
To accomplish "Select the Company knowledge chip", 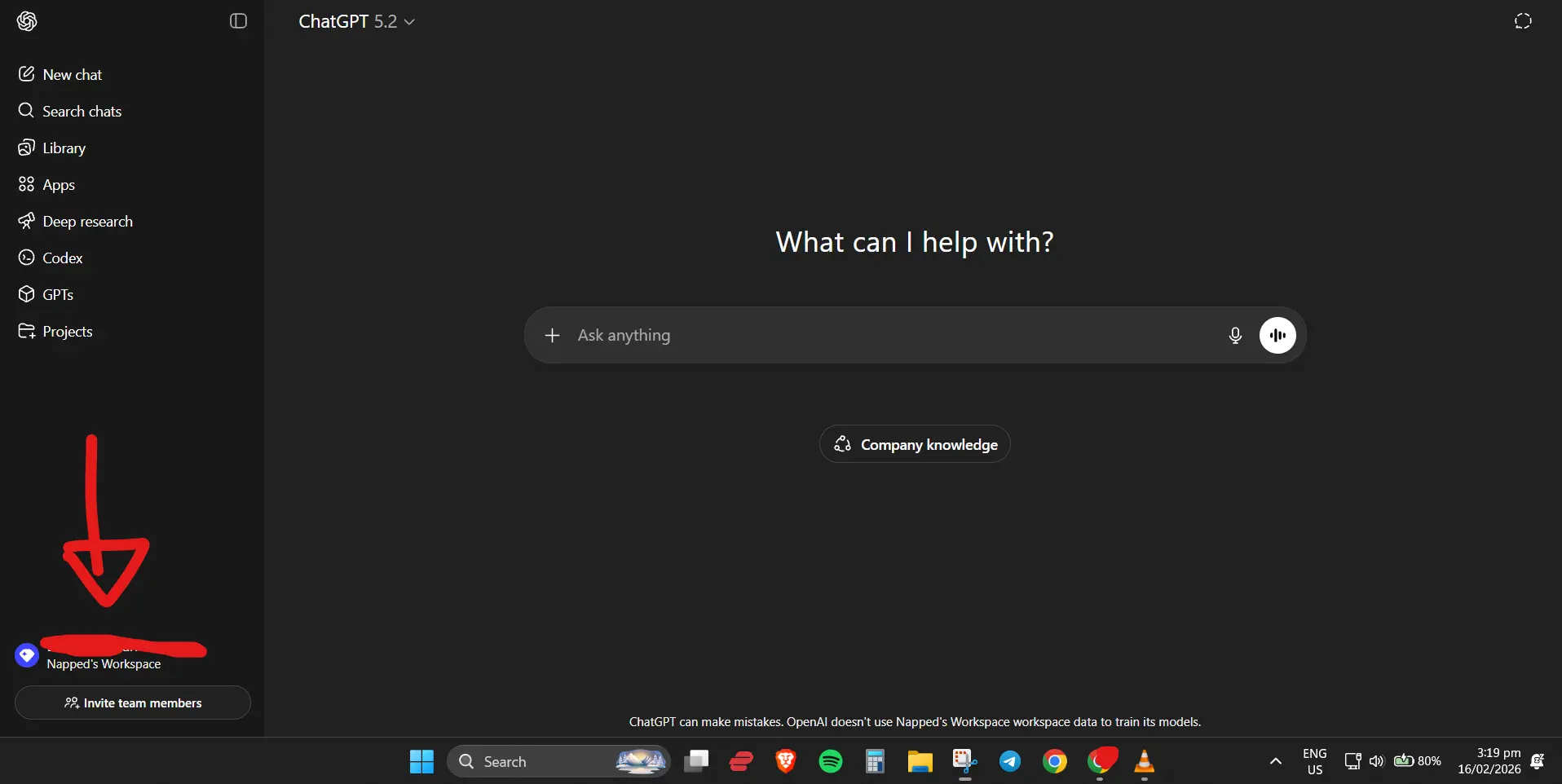I will 915,444.
